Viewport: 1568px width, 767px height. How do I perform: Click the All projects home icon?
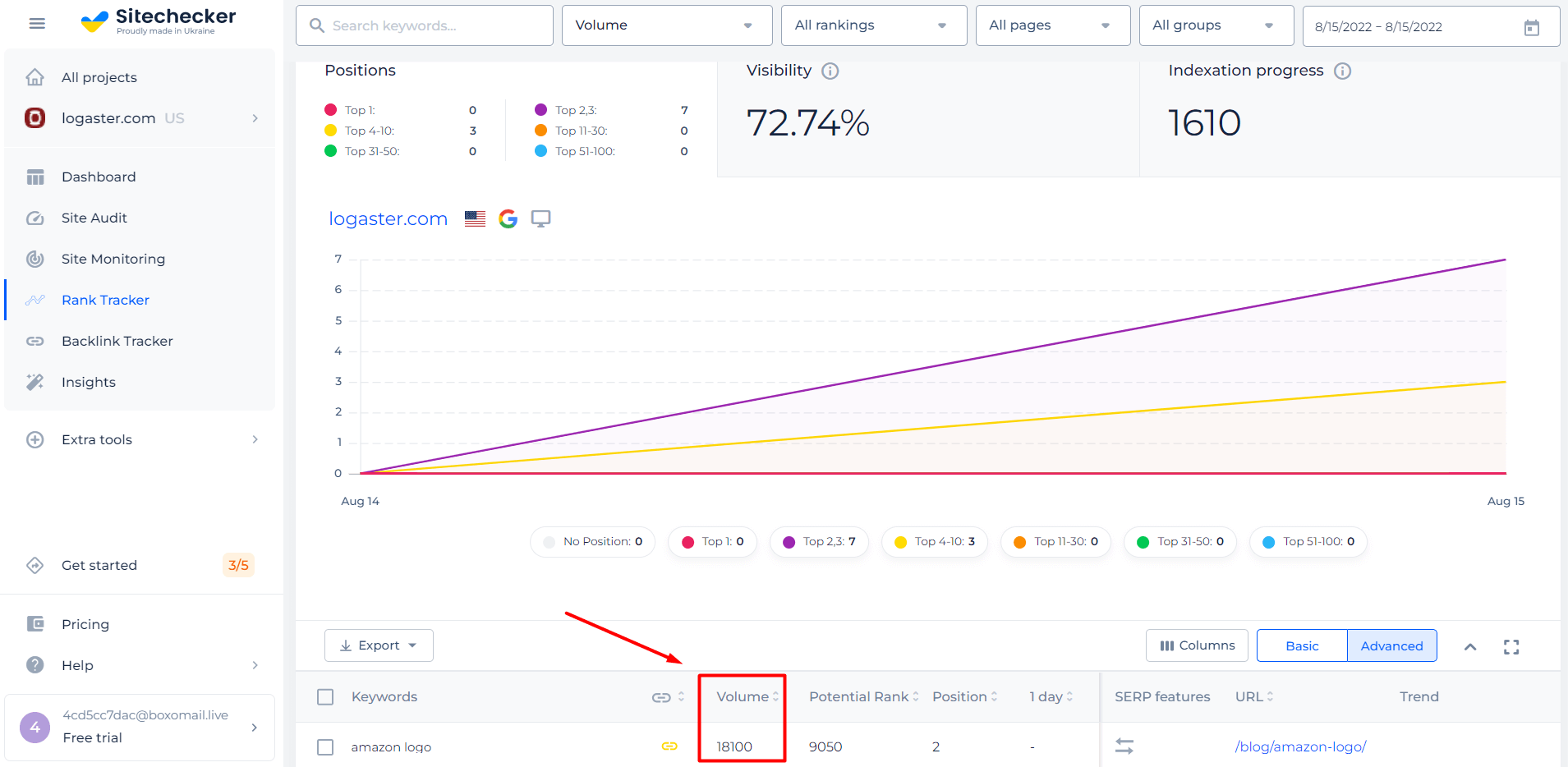tap(34, 77)
